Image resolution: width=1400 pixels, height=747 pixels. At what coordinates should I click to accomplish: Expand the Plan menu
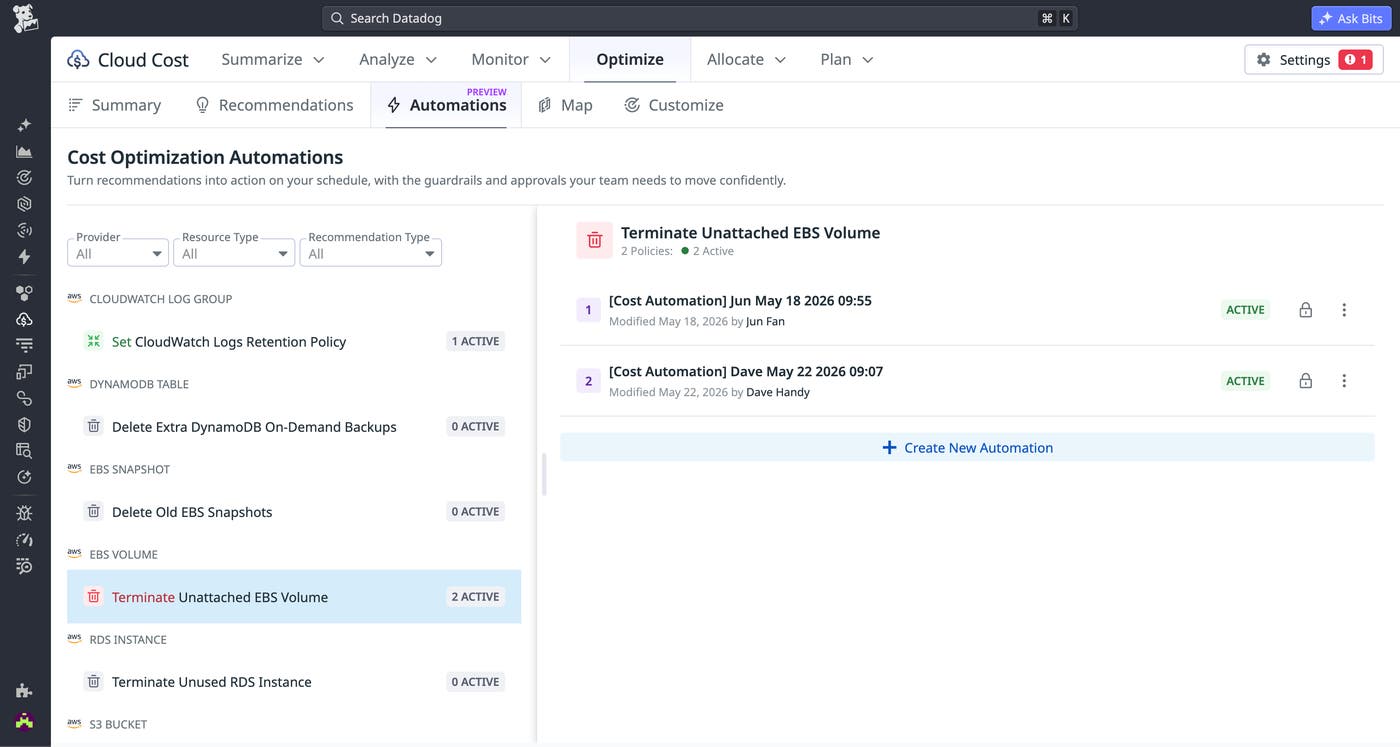847,60
